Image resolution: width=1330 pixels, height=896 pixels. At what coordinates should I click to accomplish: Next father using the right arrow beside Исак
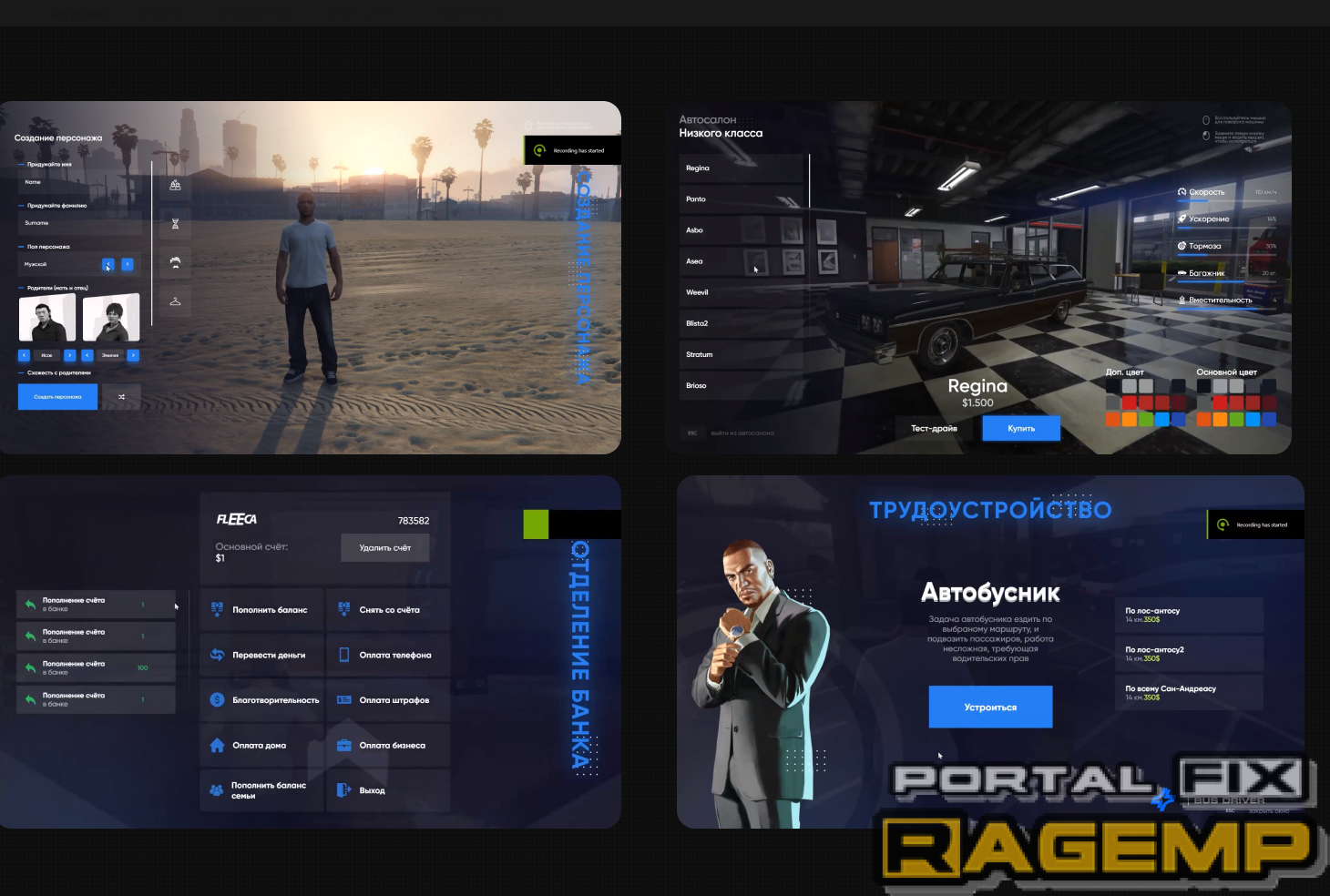click(x=69, y=355)
